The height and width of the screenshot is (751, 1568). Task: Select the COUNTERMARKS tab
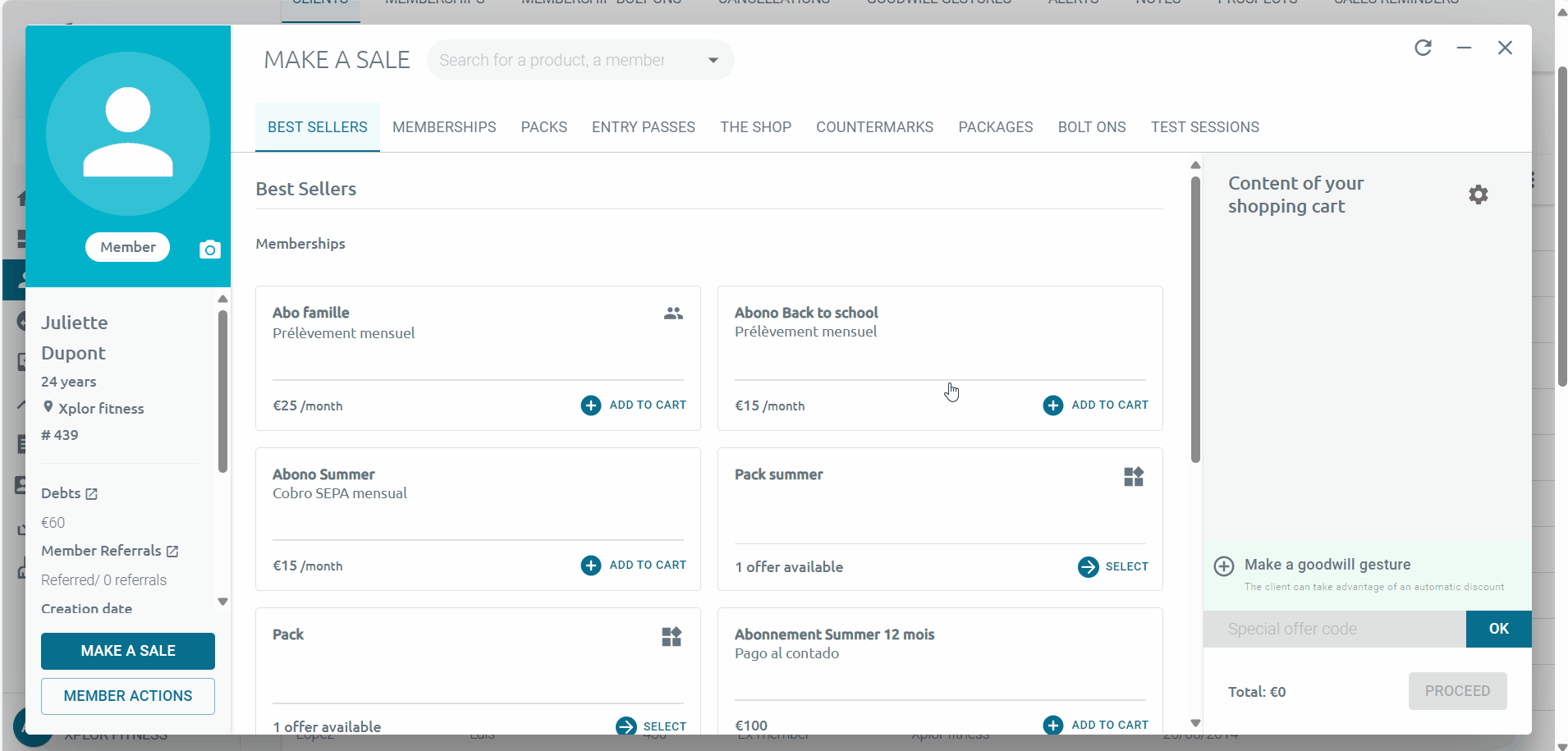(873, 127)
